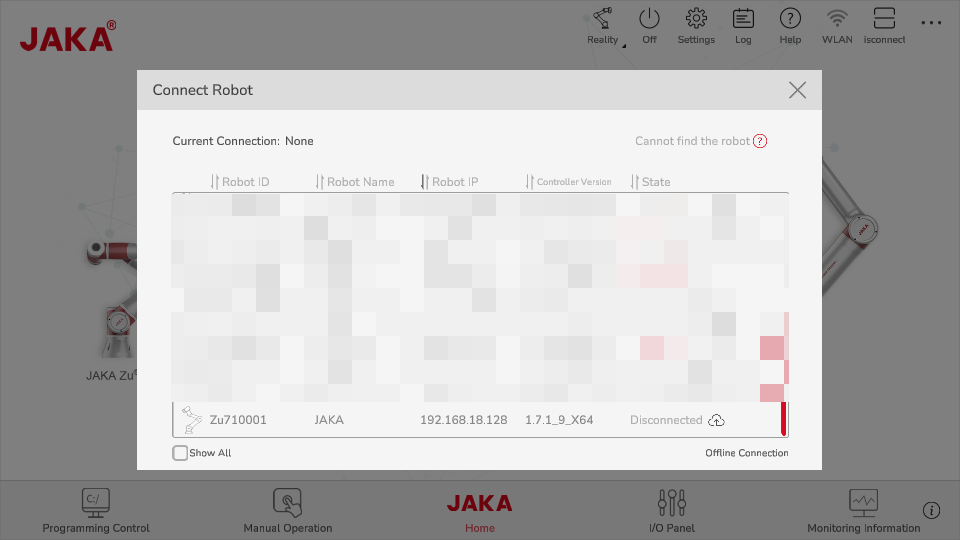Screen dimensions: 960x540
Task: Sort list by Controller Version column
Action: [568, 182]
